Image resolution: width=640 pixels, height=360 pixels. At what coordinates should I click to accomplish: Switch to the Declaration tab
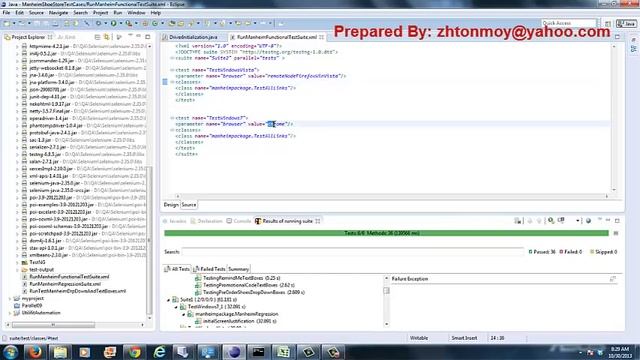[x=206, y=221]
